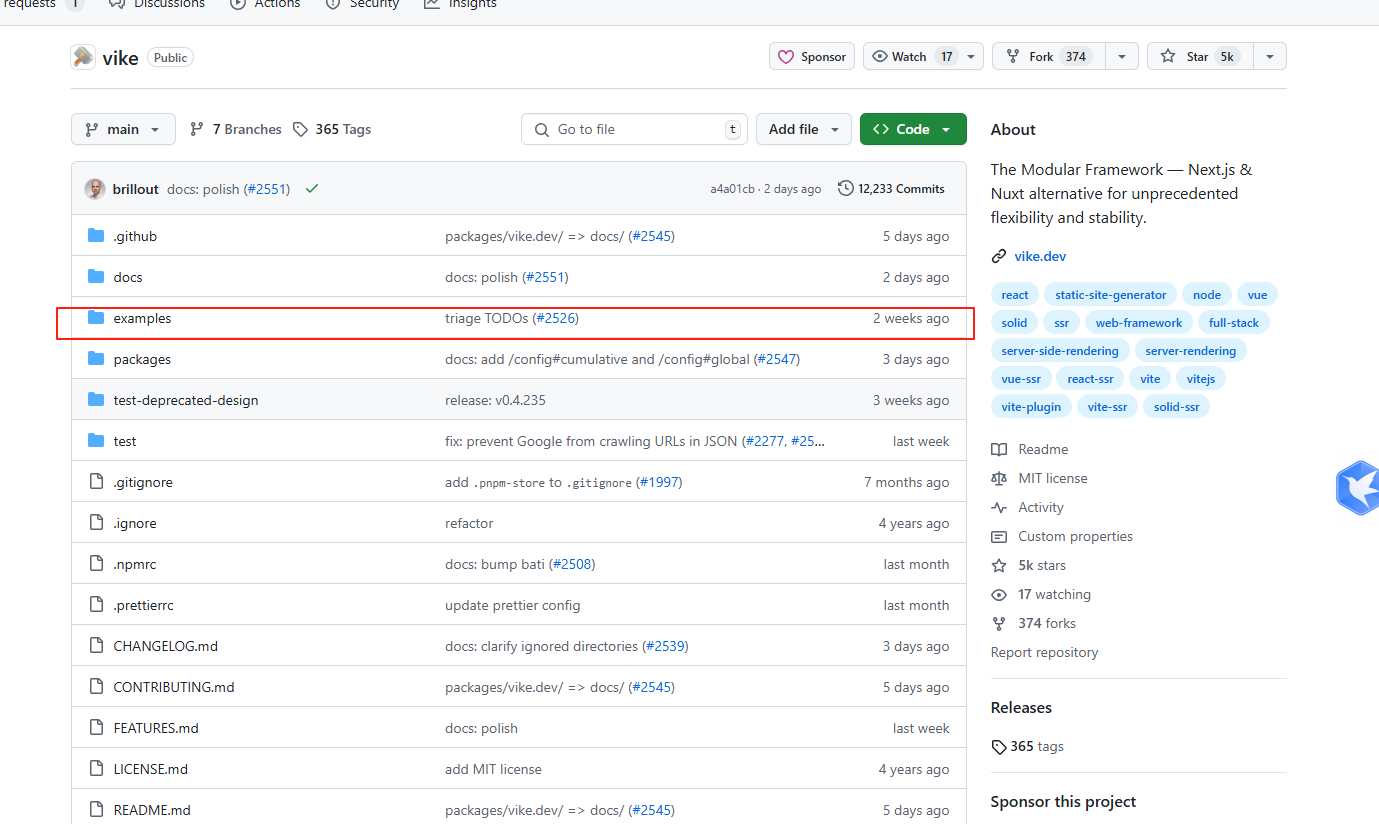Screen dimensions: 1379x824
Task: Open the Discussions tab
Action: 157,4
